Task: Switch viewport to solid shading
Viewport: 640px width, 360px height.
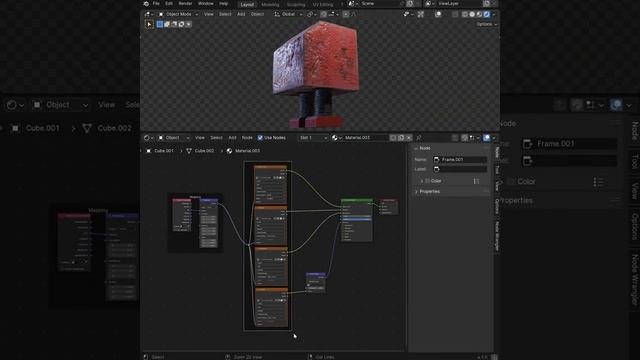Action: coord(472,14)
